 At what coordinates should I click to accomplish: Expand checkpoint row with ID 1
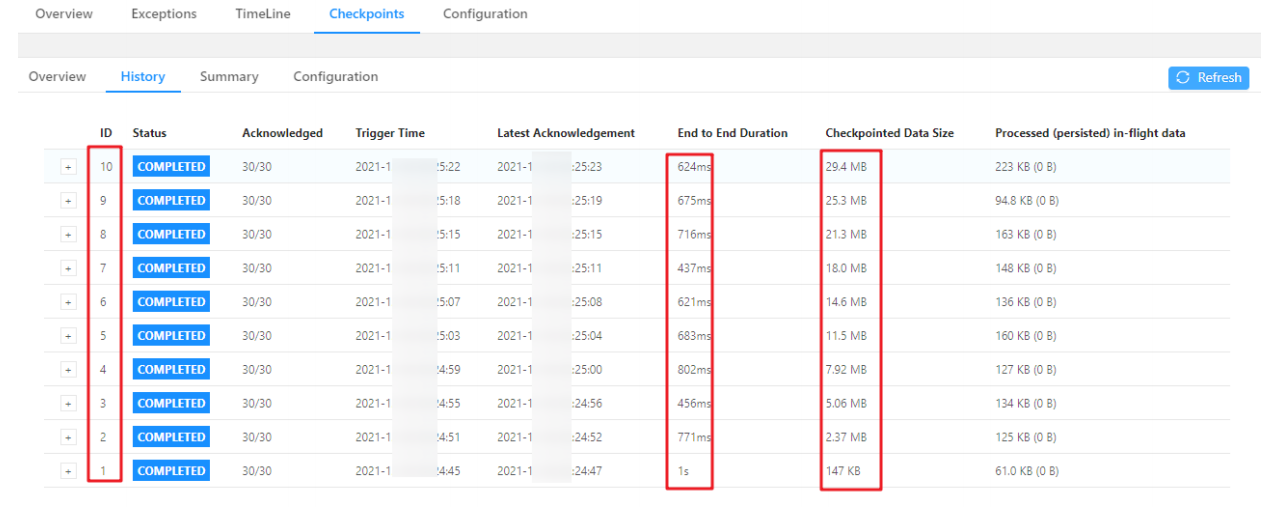68,471
